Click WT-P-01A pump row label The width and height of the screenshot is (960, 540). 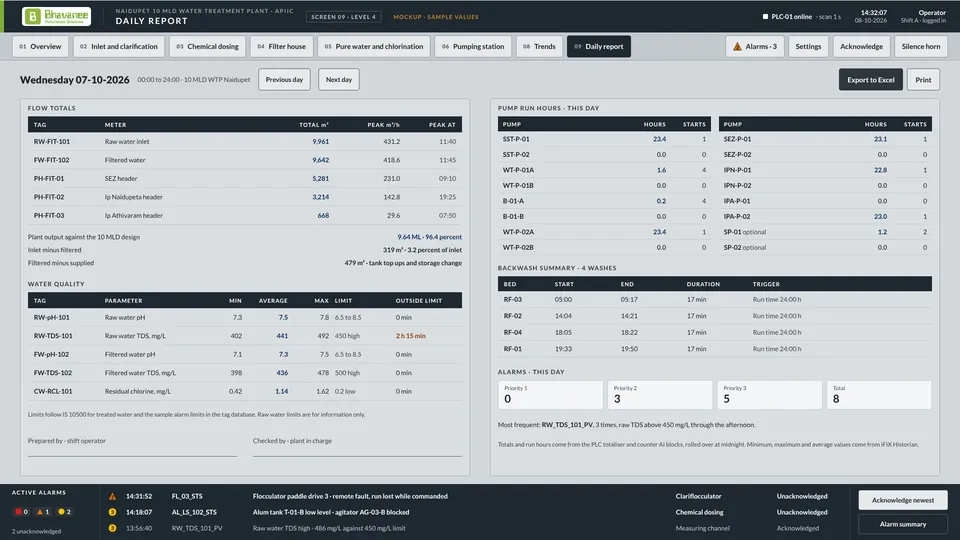click(x=519, y=170)
